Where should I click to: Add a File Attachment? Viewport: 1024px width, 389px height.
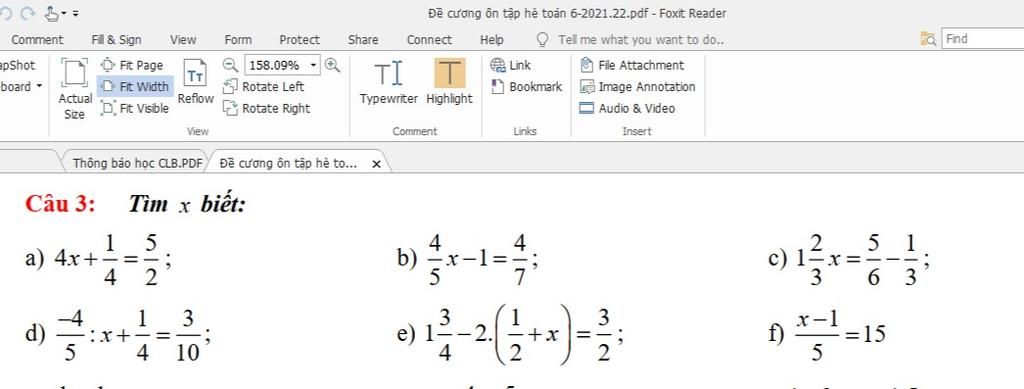tap(632, 65)
